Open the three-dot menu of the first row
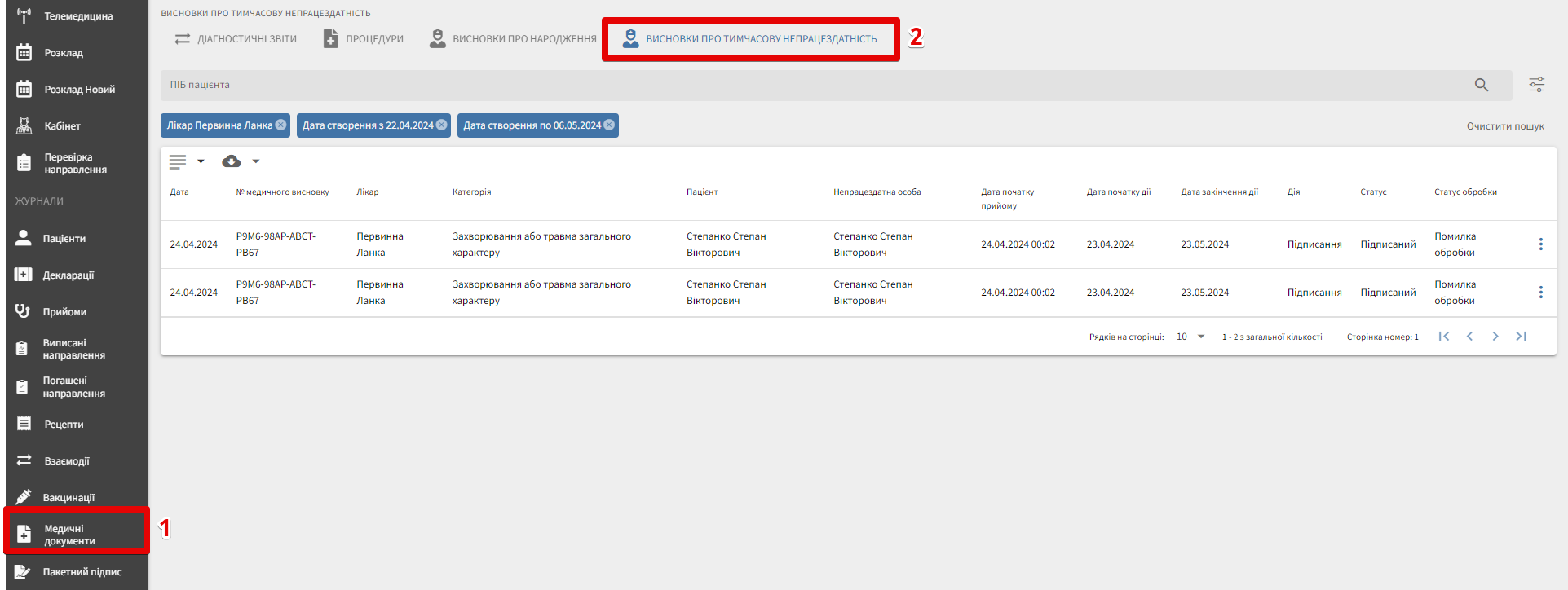The image size is (1568, 590). (x=1540, y=244)
